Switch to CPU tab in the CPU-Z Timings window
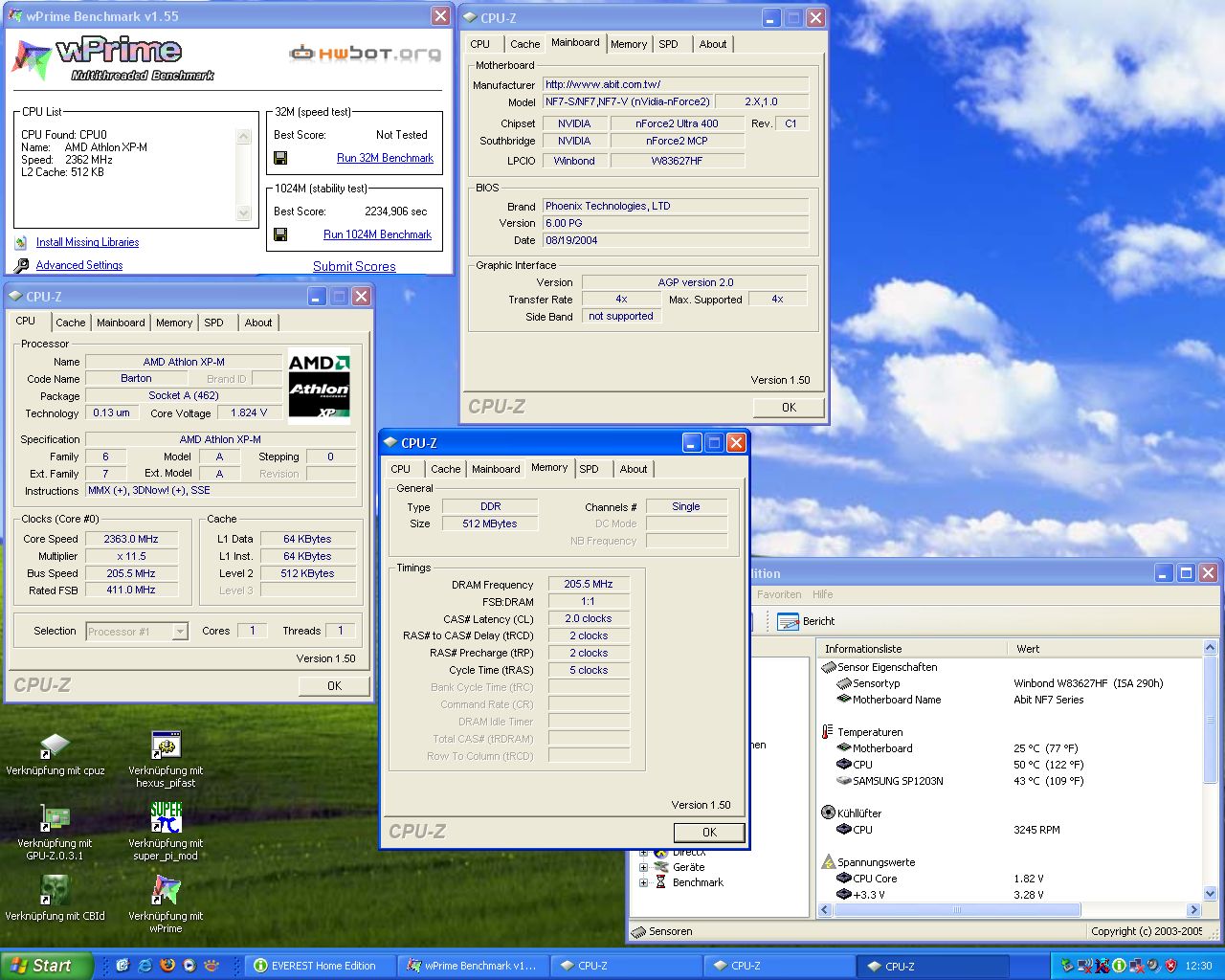The width and height of the screenshot is (1225, 980). (401, 469)
